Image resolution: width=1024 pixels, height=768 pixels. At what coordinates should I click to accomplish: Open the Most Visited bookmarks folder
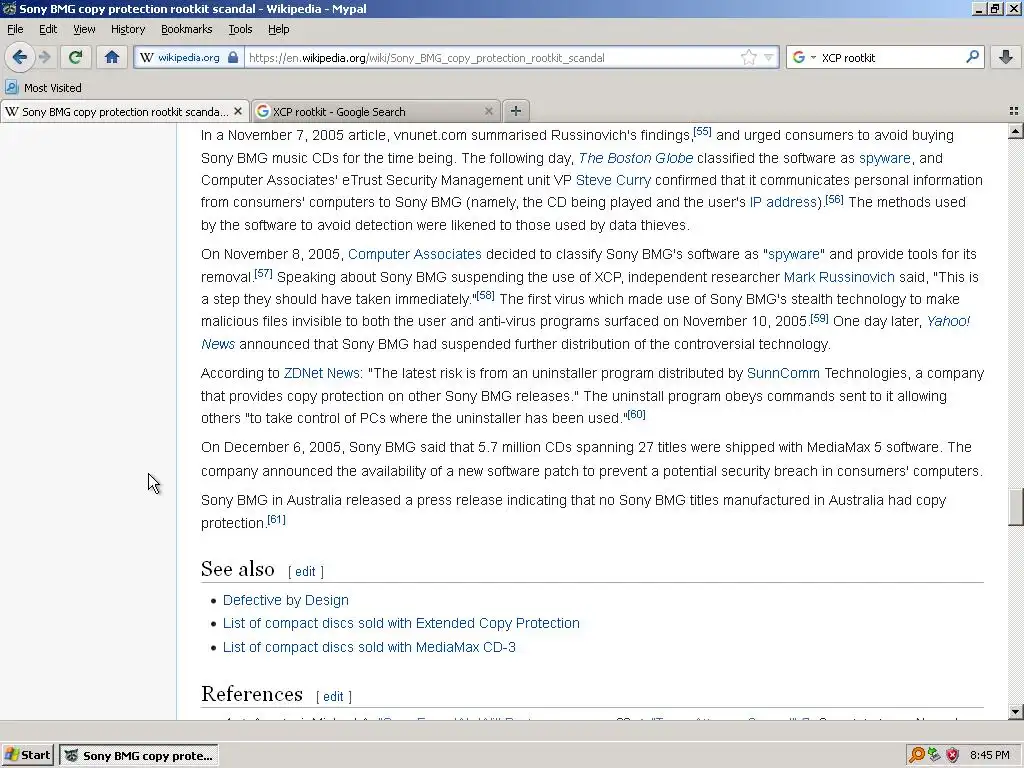click(x=44, y=88)
